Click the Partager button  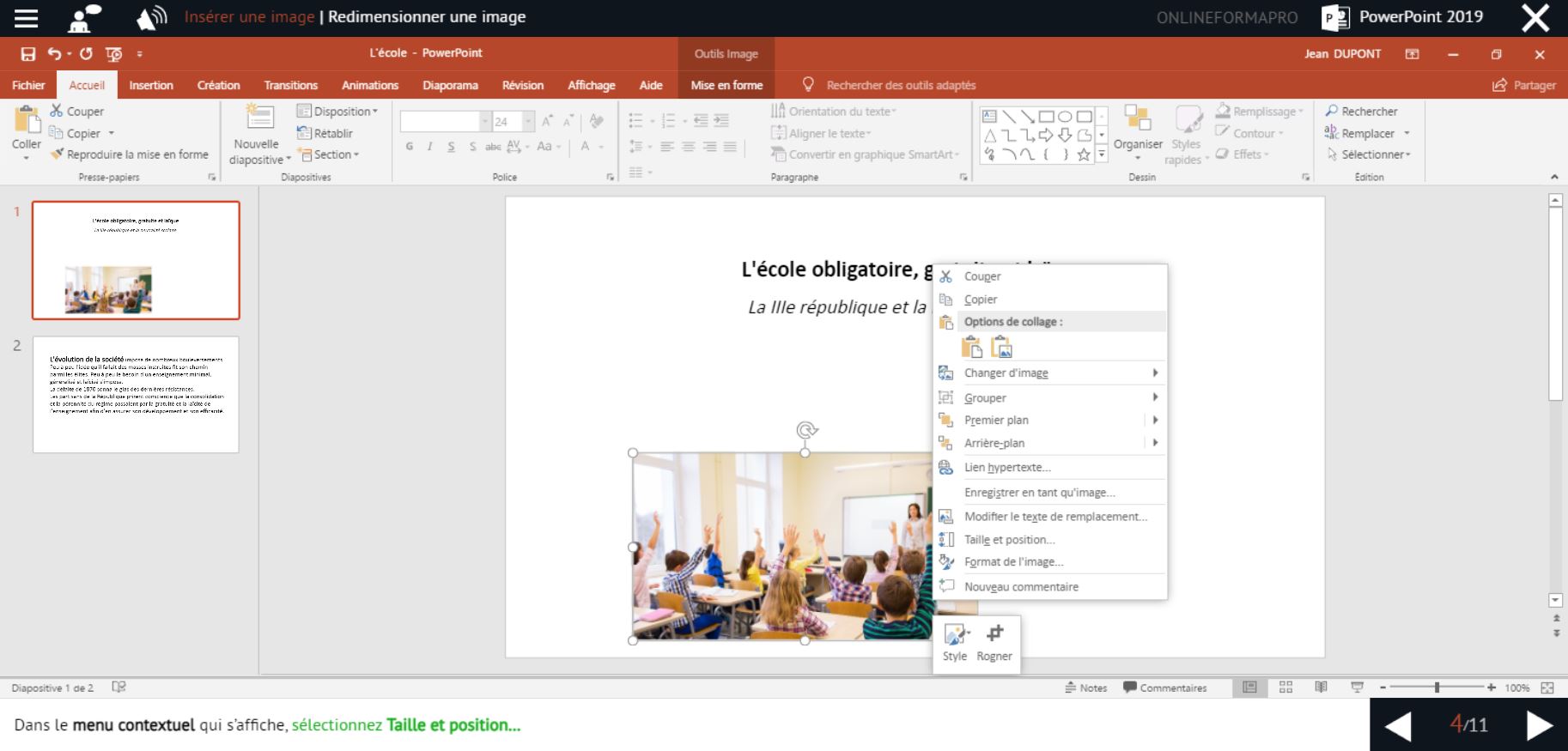click(1524, 85)
